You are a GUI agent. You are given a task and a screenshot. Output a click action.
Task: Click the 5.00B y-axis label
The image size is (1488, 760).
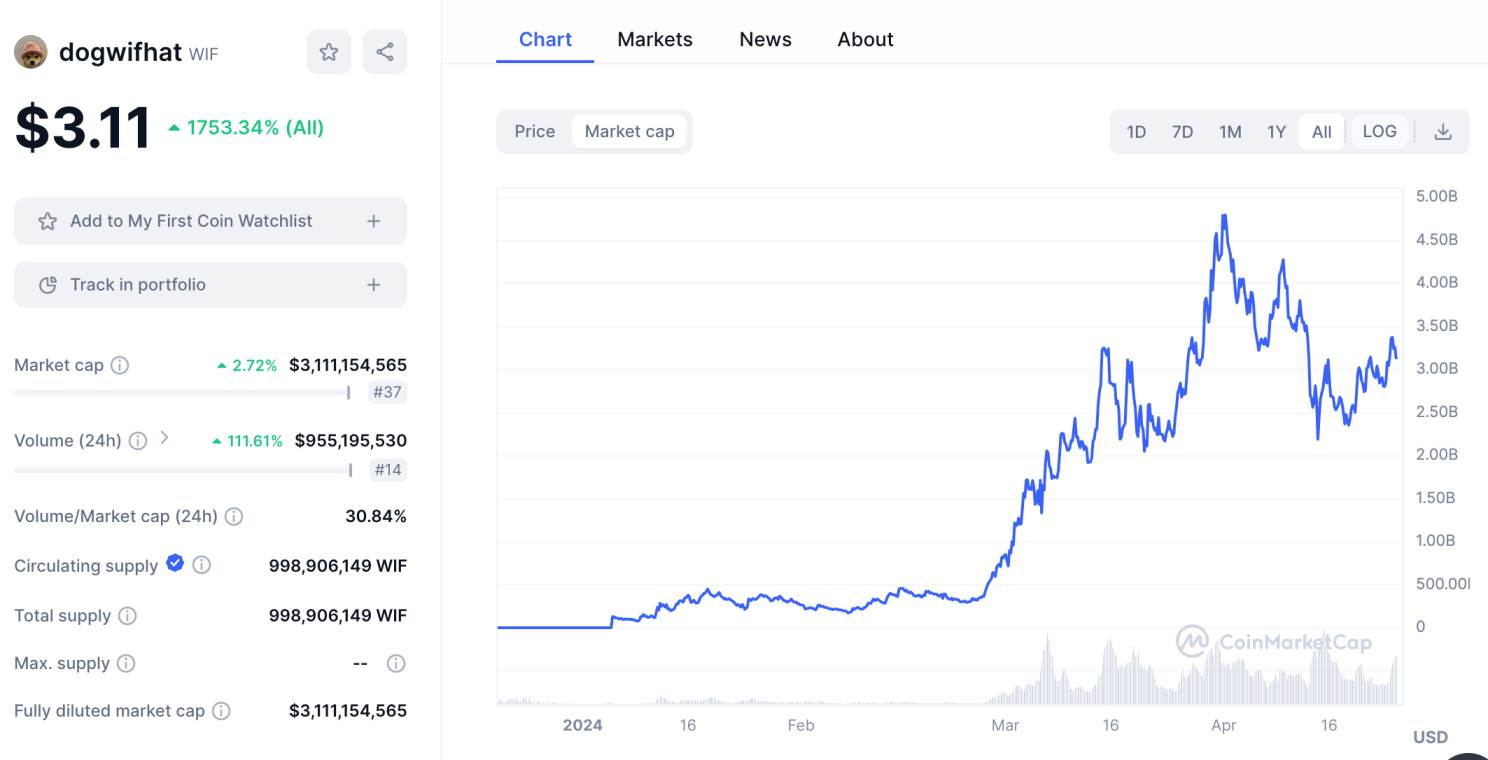(x=1436, y=196)
